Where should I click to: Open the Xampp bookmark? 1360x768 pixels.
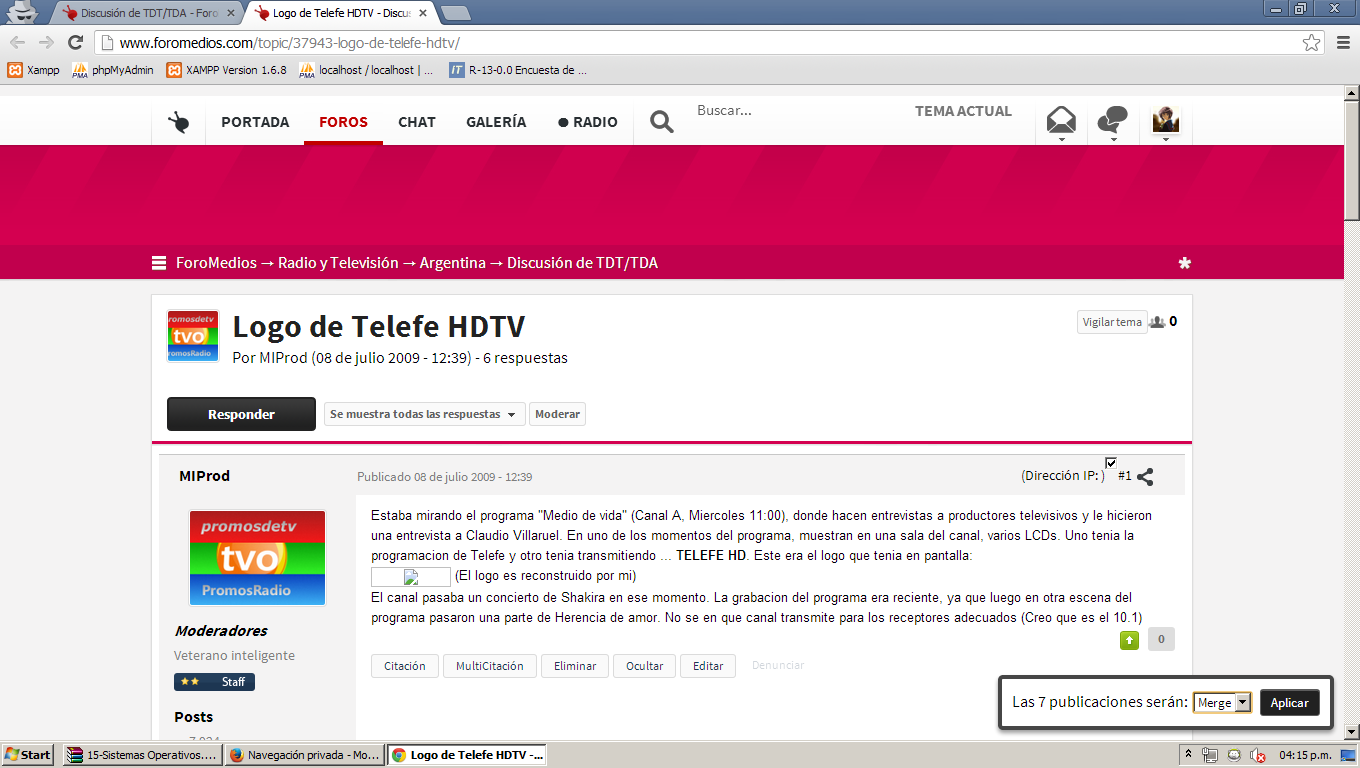click(x=33, y=70)
